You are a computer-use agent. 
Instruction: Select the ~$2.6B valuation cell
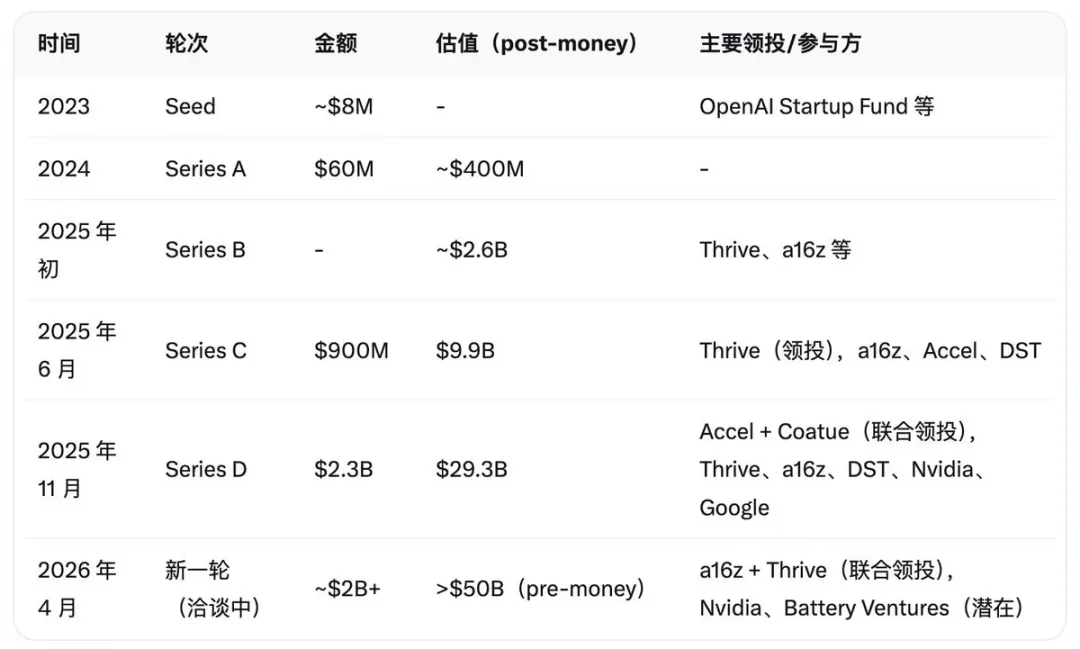click(471, 249)
